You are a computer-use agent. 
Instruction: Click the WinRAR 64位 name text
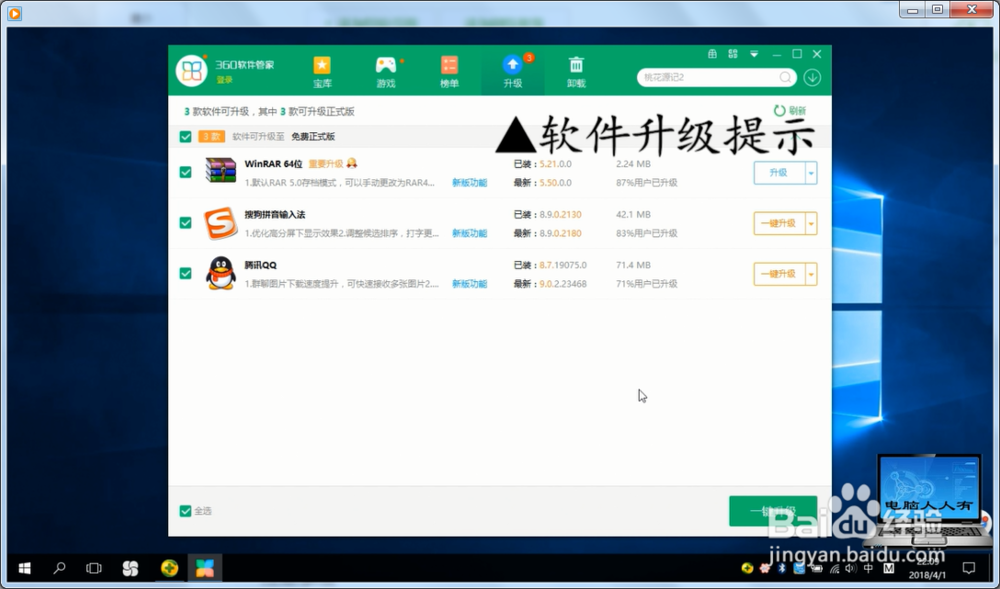[x=274, y=164]
